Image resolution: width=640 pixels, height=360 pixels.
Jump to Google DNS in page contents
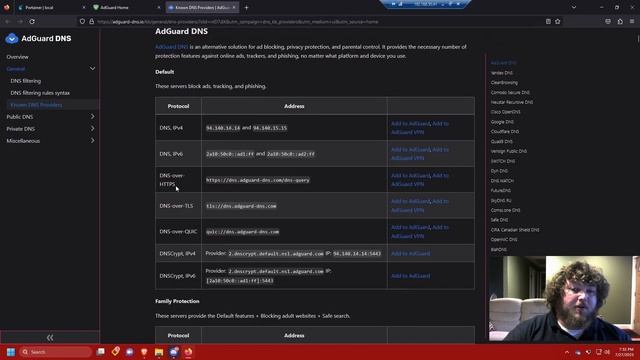[502, 122]
